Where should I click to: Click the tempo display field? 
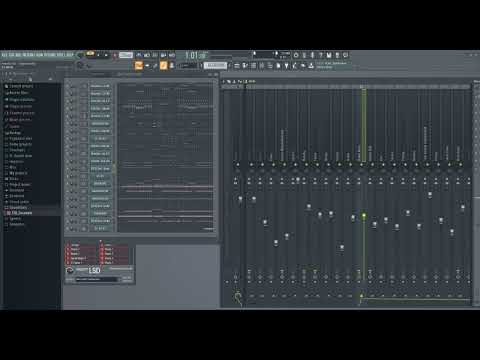point(126,55)
